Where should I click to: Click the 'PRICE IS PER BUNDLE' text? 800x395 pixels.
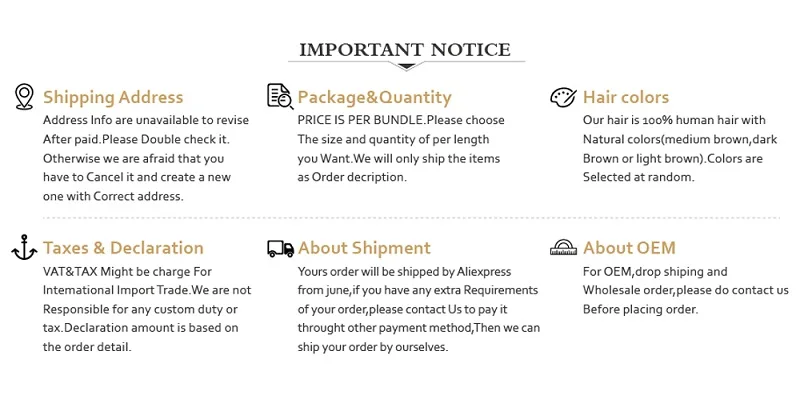(x=361, y=120)
